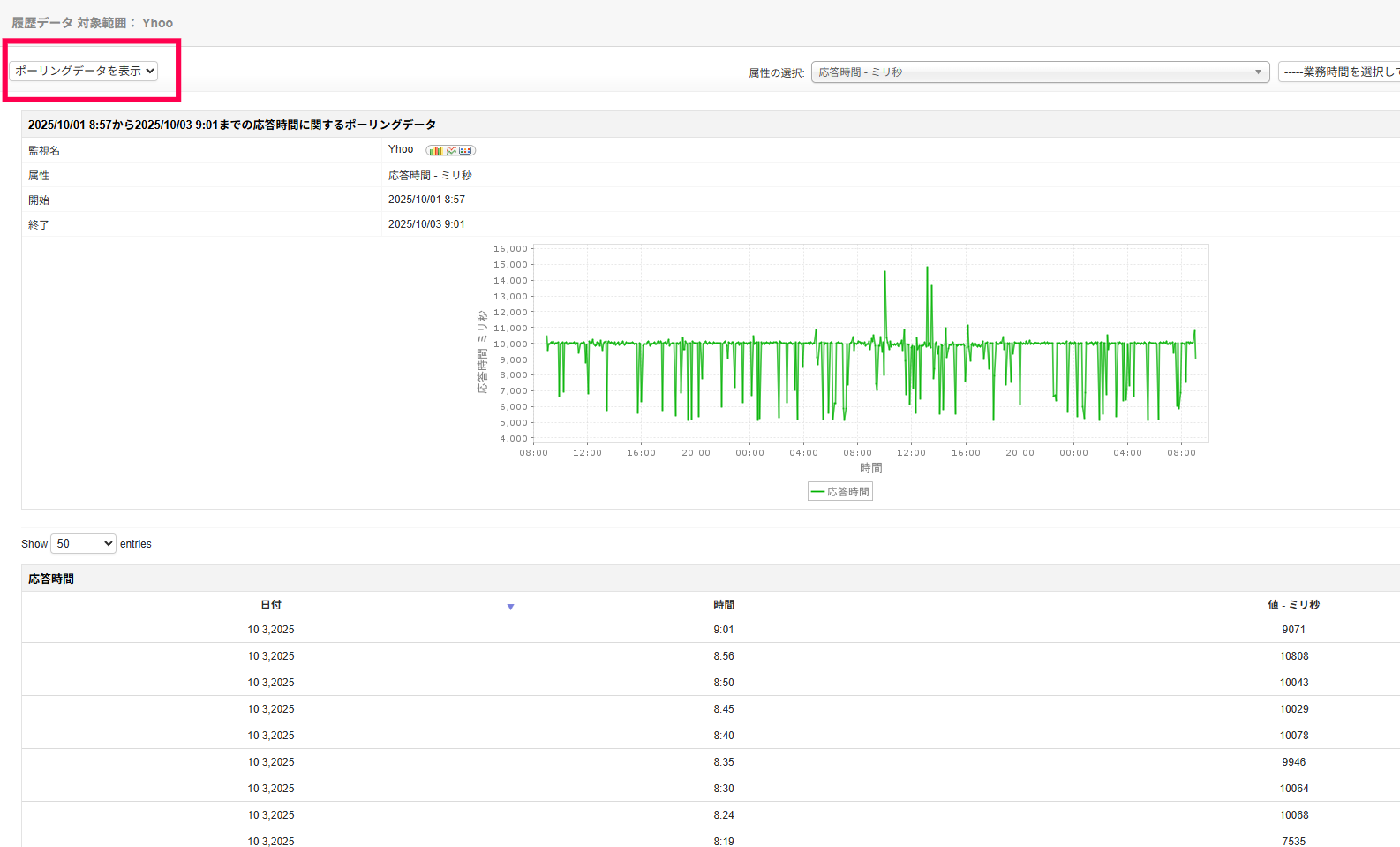Screen dimensions: 1400x847
Task: Click the tallest spike in the response chart
Action: tap(927, 268)
